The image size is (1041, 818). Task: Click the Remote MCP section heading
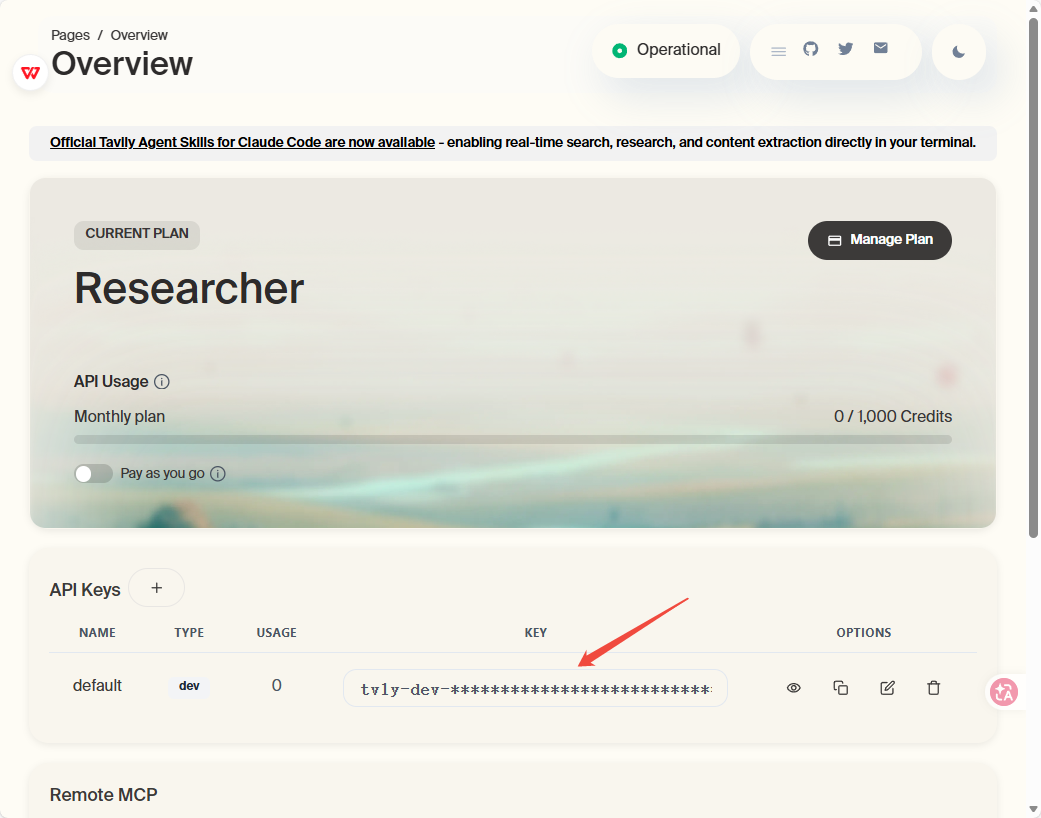(x=104, y=795)
